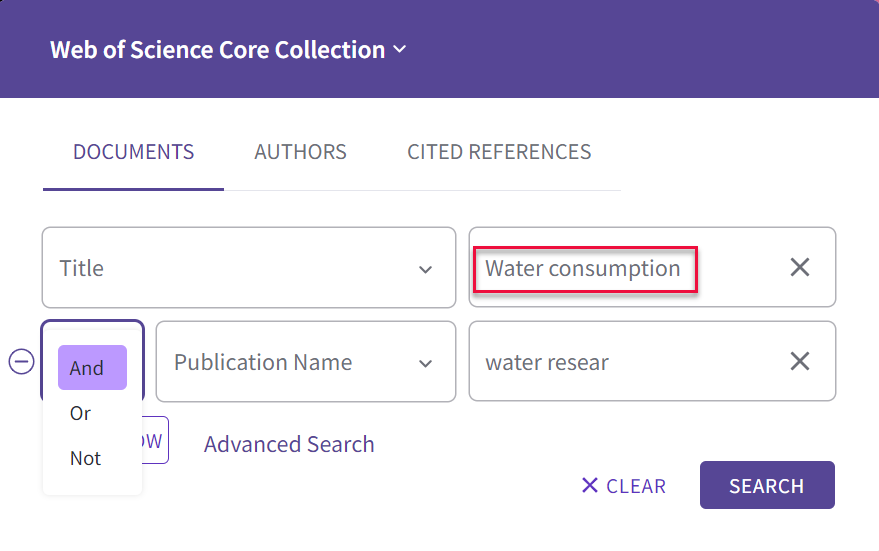The image size is (879, 551).
Task: Click the partially hidden add row button
Action: coord(155,440)
